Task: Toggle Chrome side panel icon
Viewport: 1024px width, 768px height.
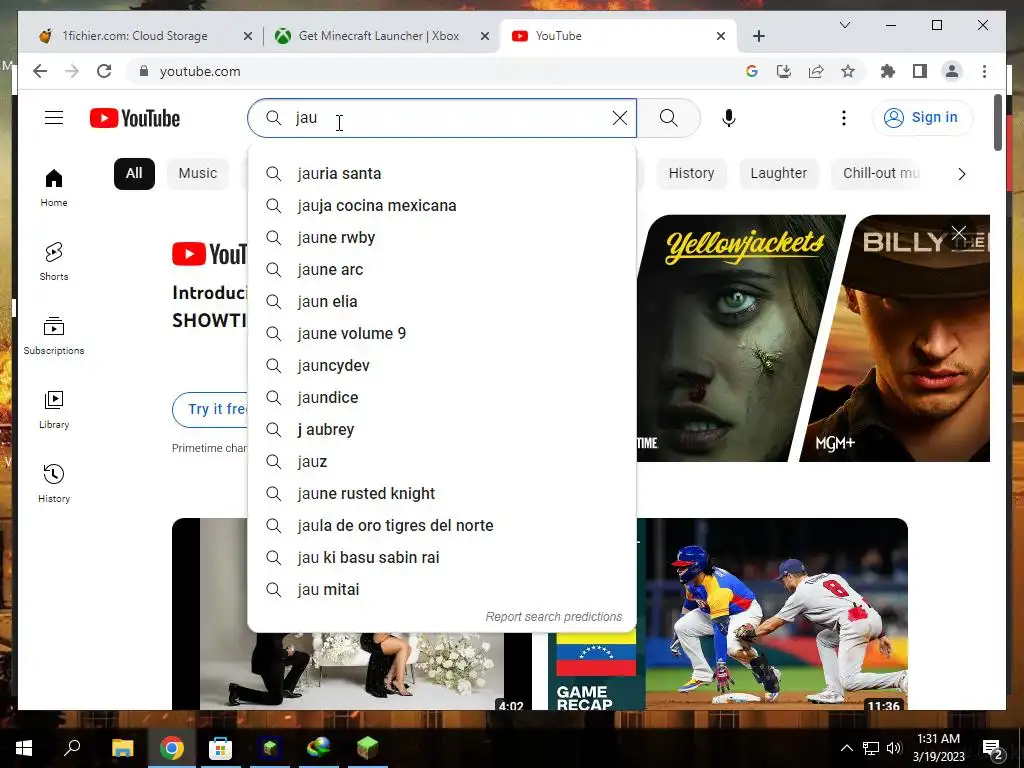Action: point(920,71)
